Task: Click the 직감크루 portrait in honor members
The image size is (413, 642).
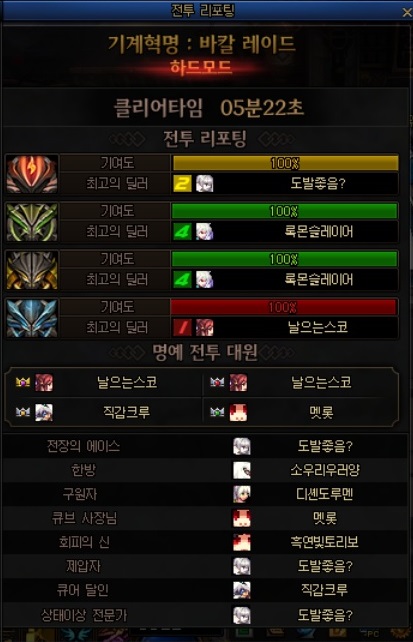Action: (44, 412)
